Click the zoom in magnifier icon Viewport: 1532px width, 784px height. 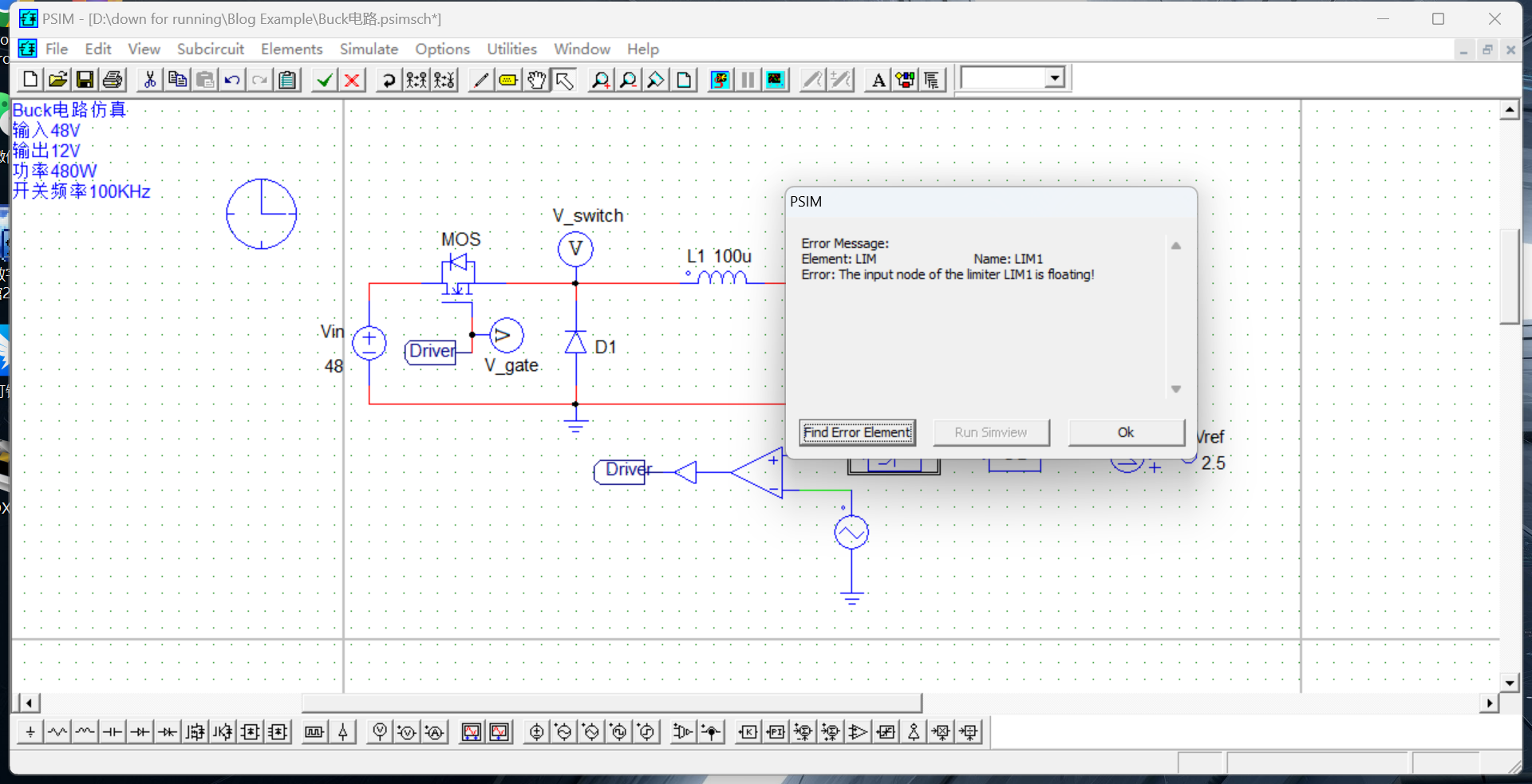[600, 80]
